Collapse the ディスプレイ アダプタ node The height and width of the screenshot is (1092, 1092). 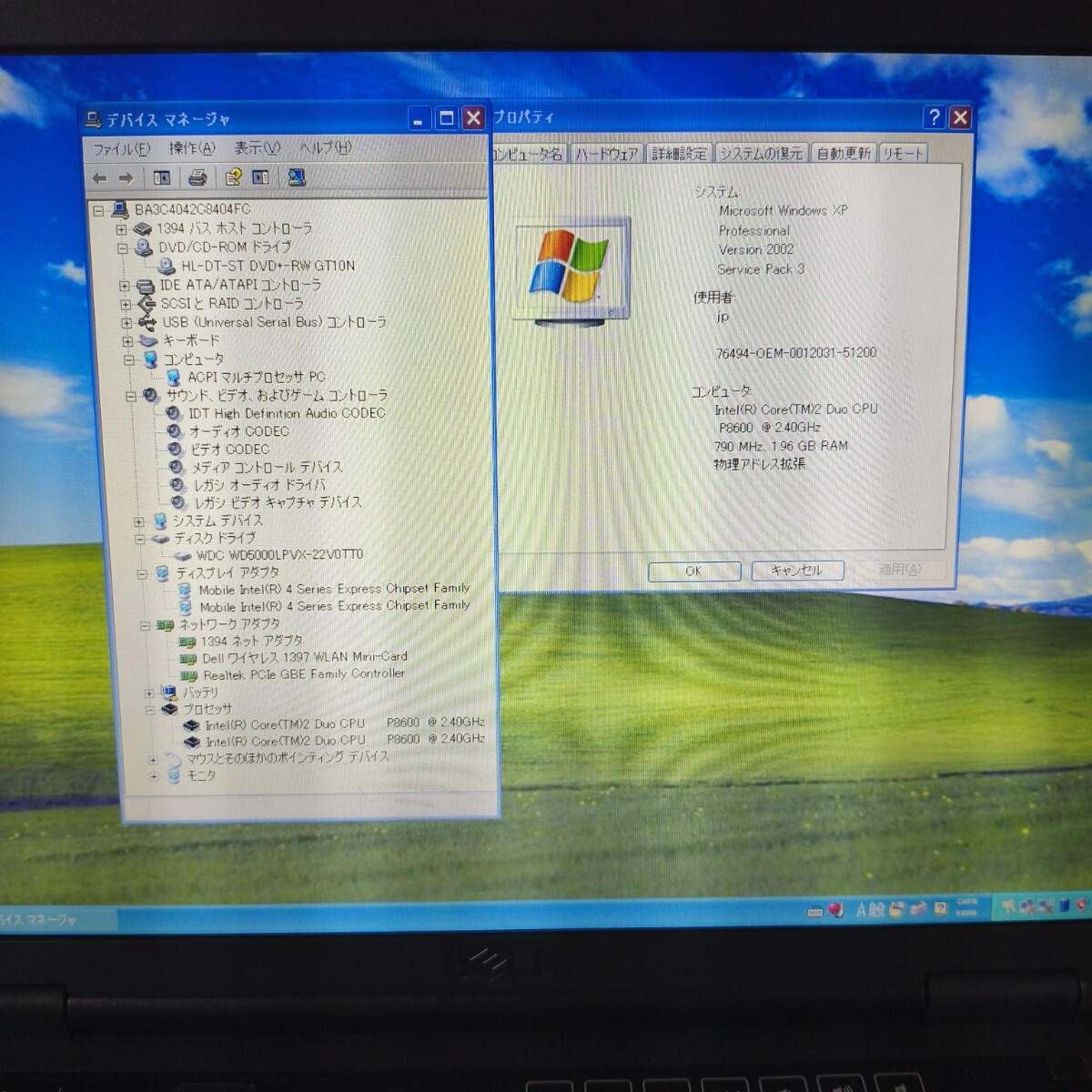tap(142, 574)
